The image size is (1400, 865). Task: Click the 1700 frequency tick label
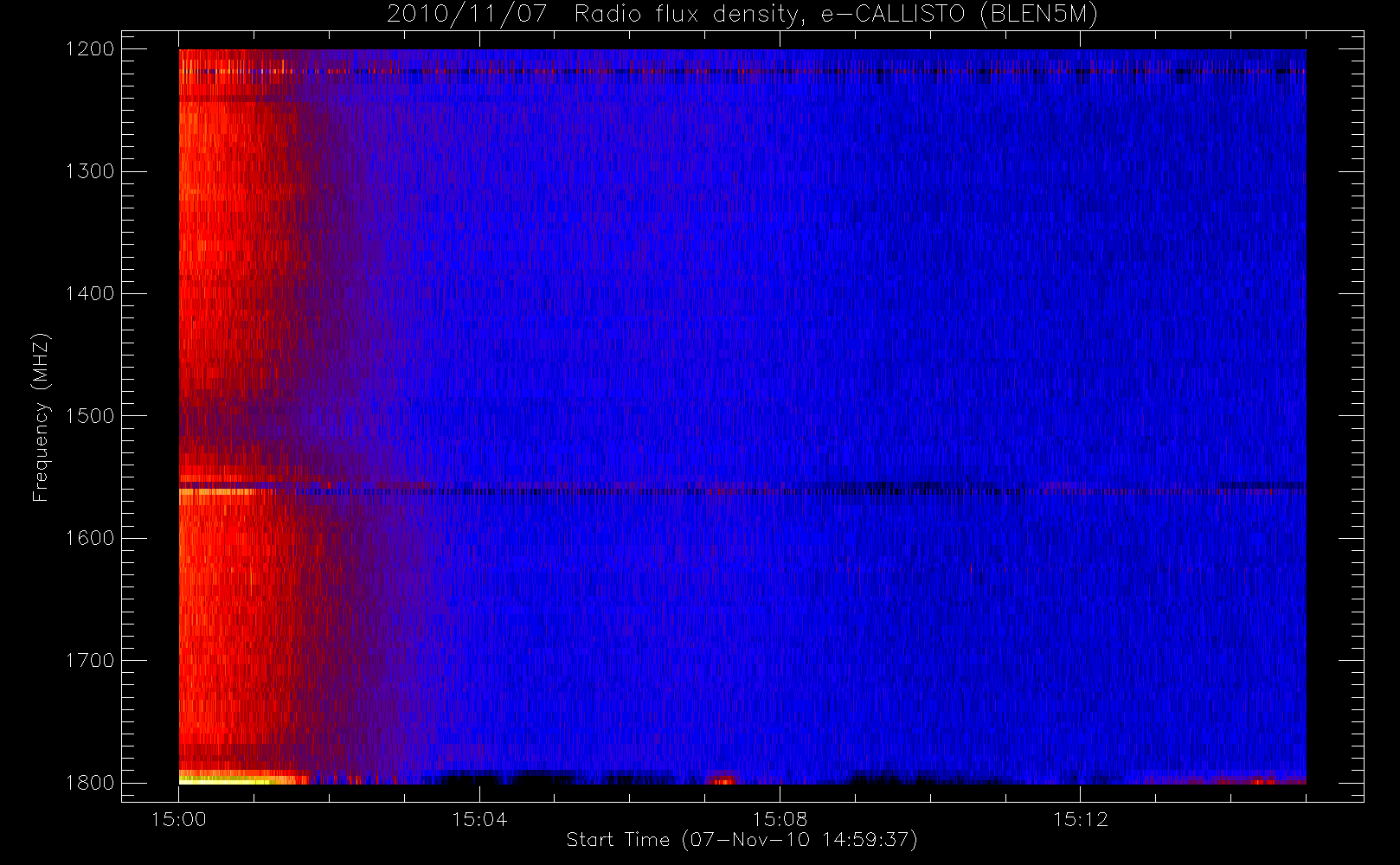click(90, 661)
